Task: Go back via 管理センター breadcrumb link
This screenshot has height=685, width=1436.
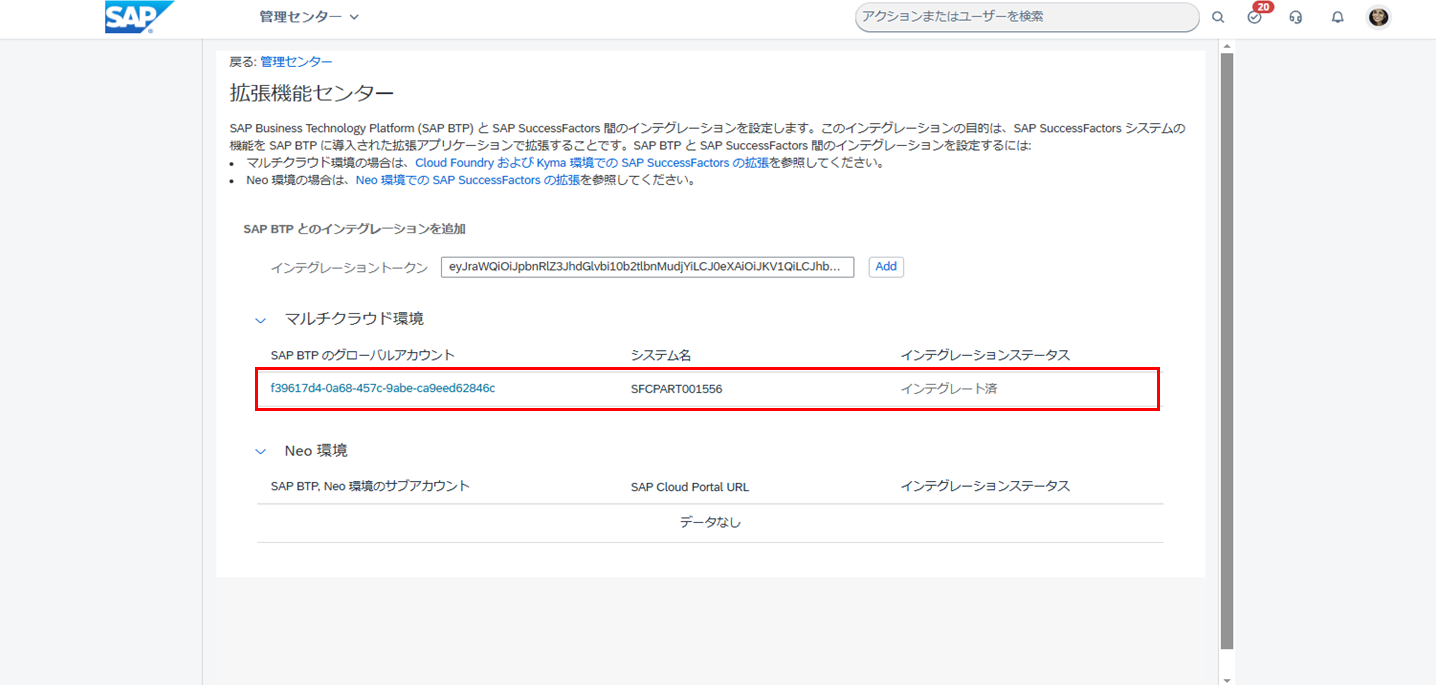Action: pyautogui.click(x=296, y=62)
